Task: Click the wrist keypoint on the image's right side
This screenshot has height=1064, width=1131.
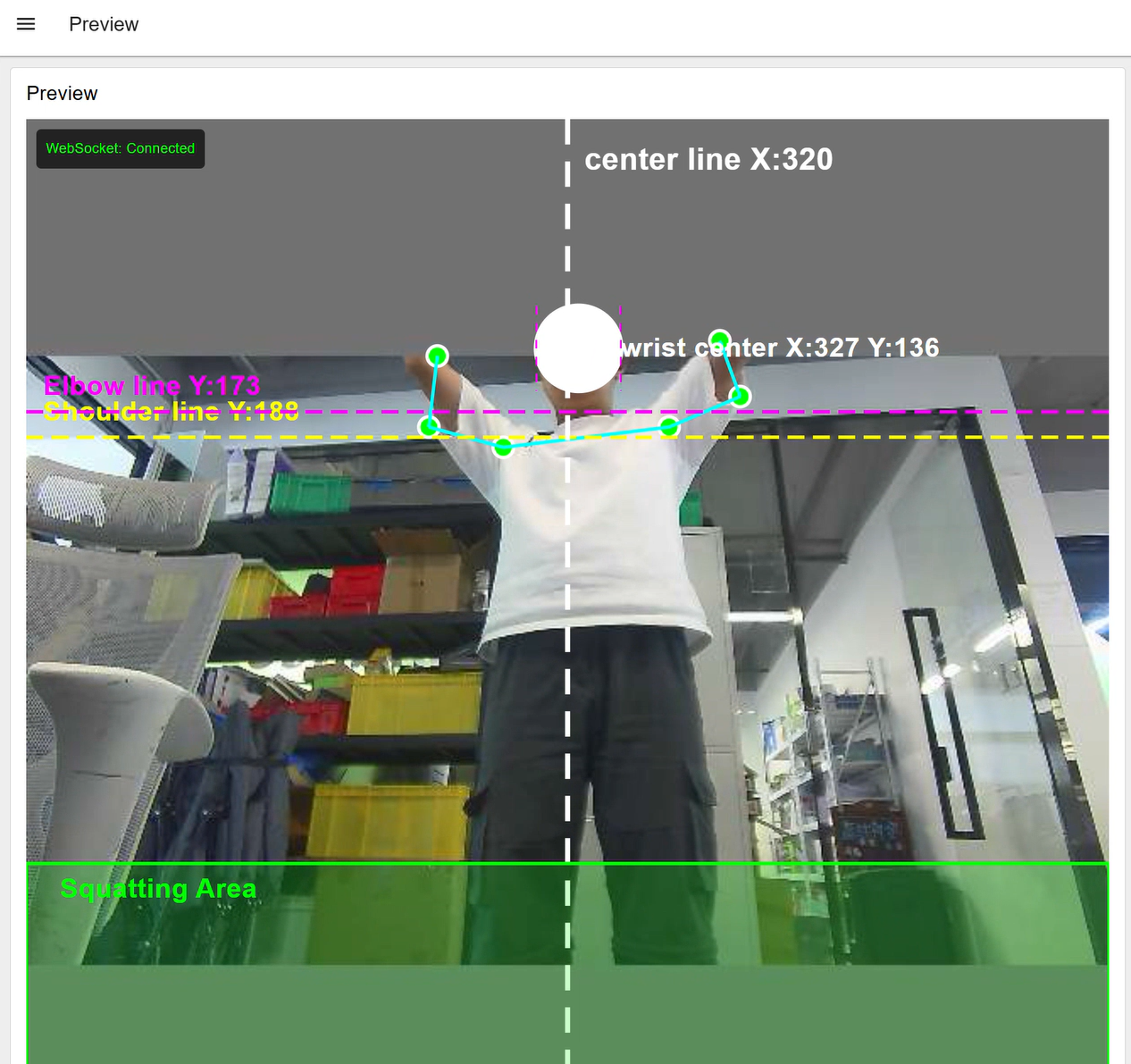Action: [720, 339]
